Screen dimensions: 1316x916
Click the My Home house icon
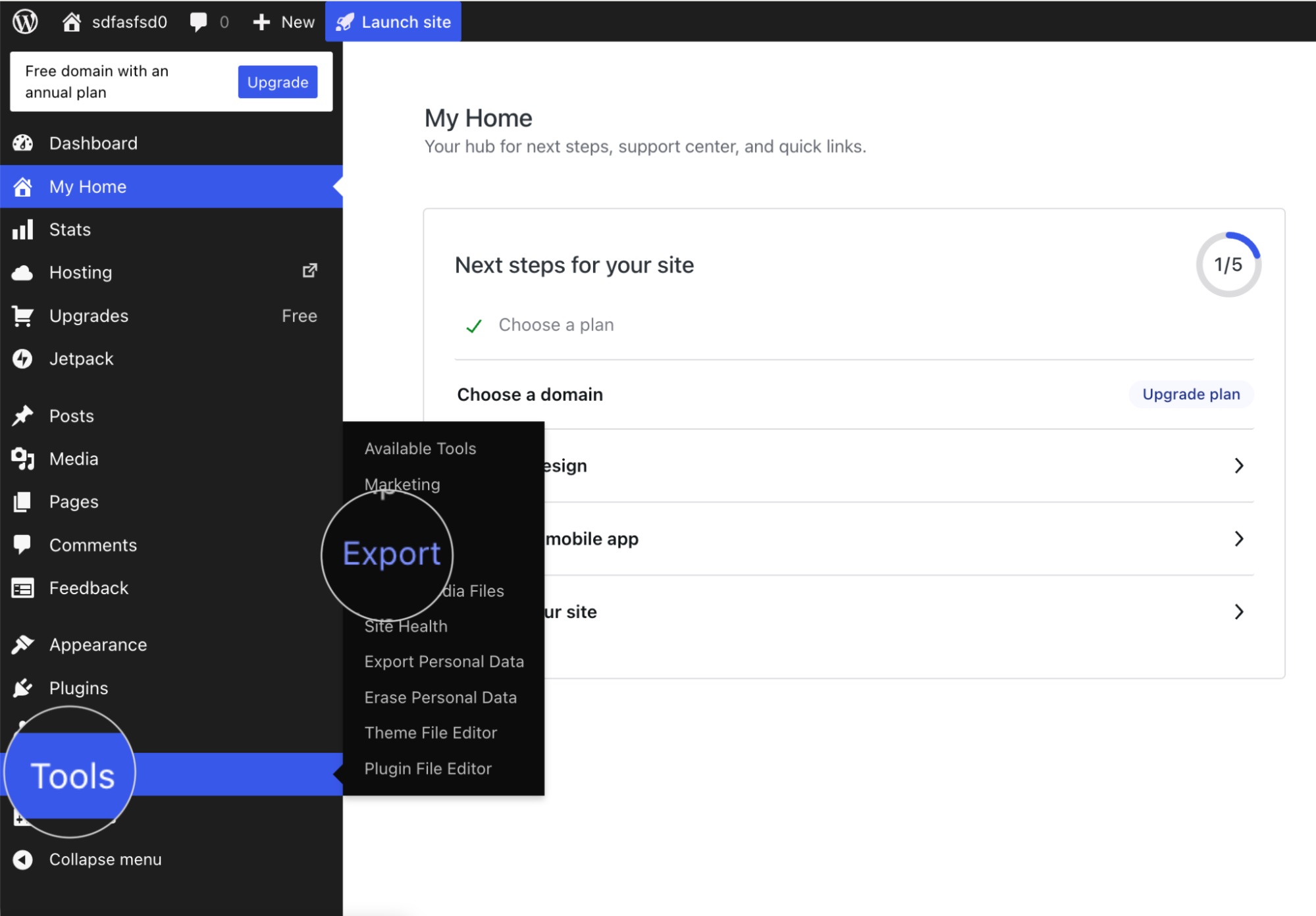pos(23,187)
